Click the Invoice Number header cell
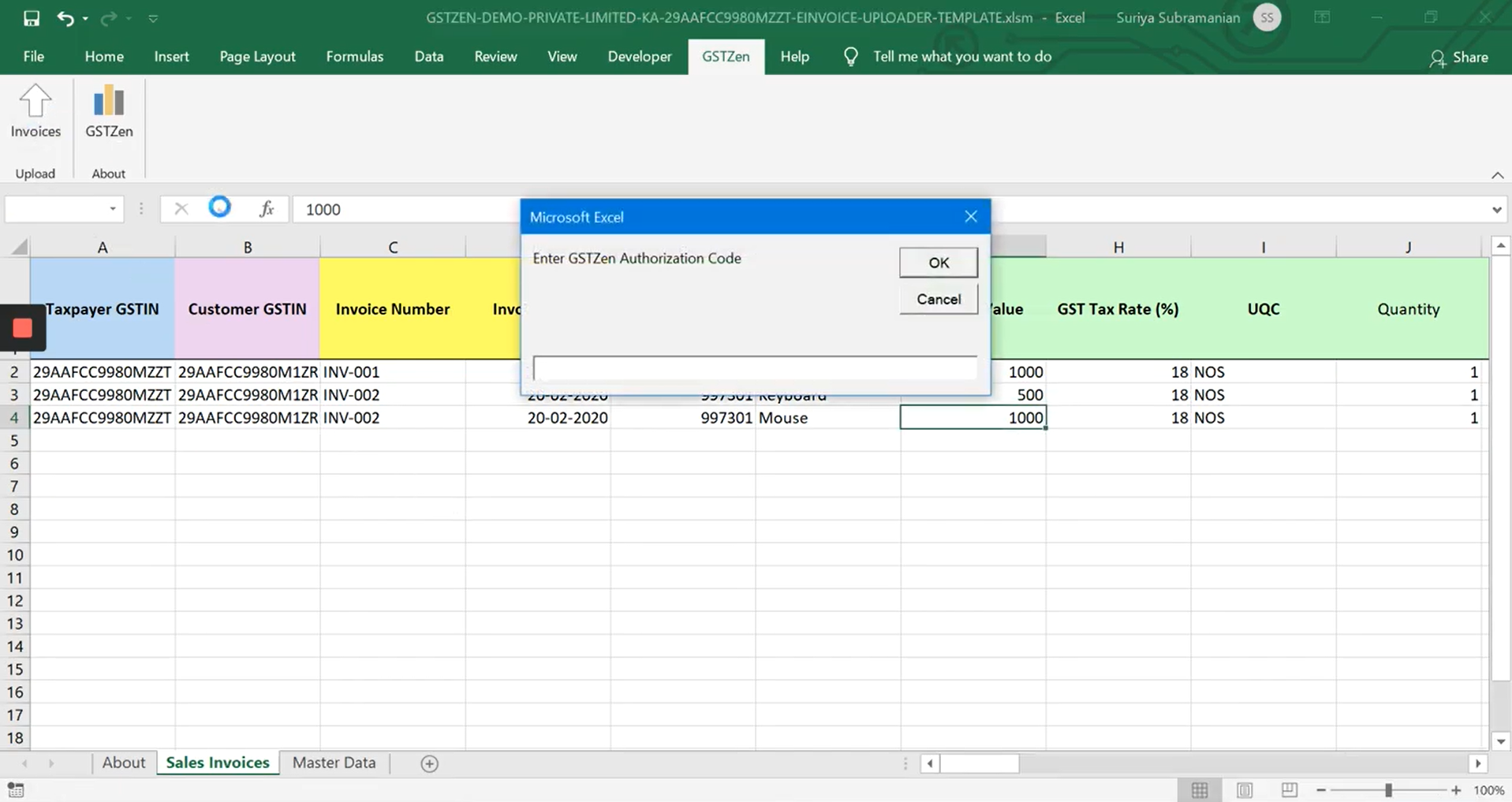Screen dimensions: 1512x802 tap(392, 309)
